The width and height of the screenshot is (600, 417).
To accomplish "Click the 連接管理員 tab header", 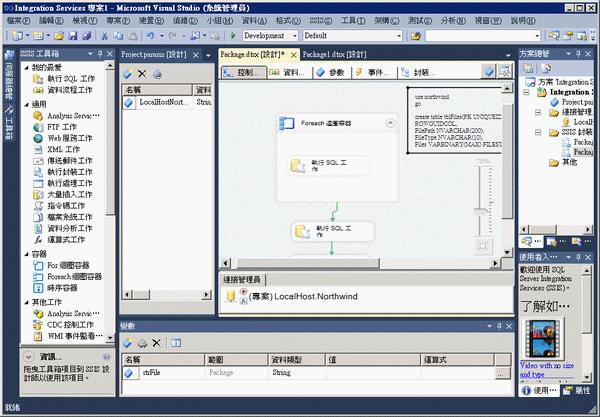I will [242, 280].
